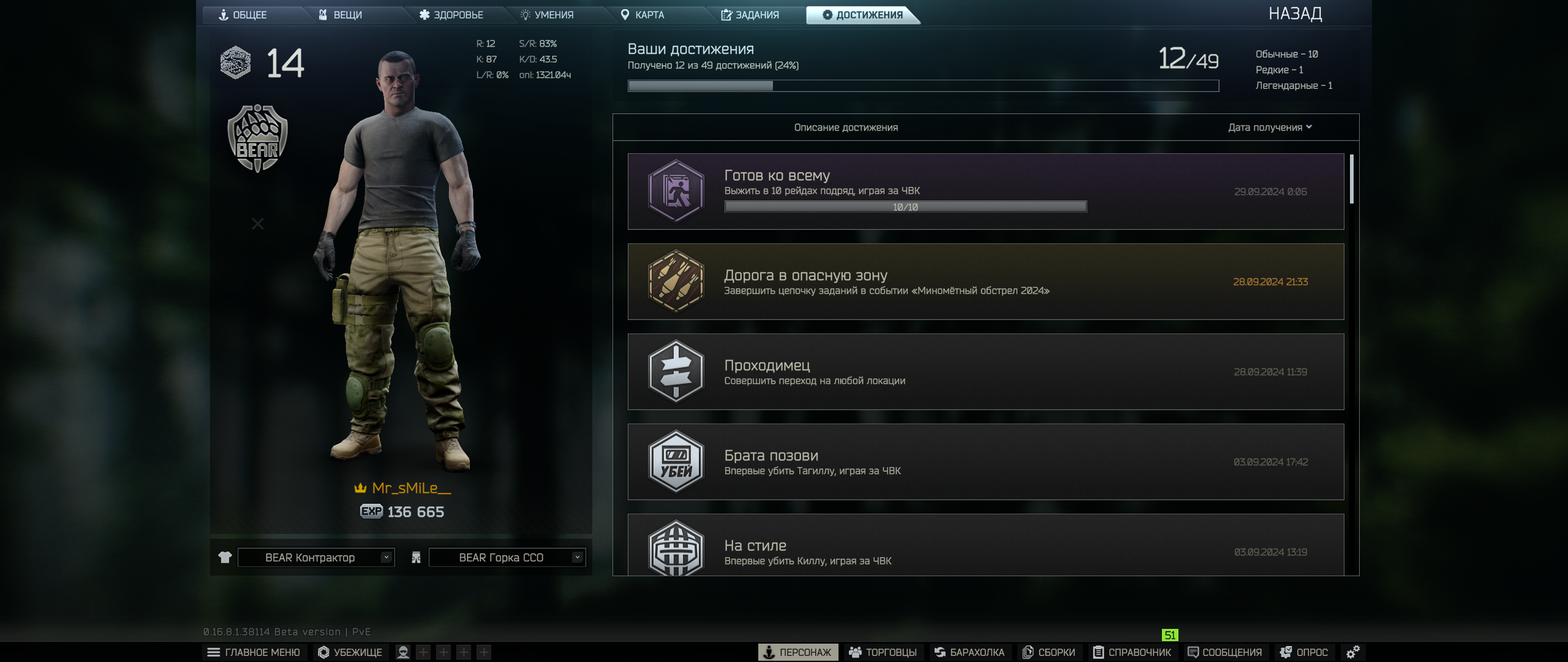Click the На стиле helmet badge icon
This screenshot has width=1568, height=662.
pos(676,547)
